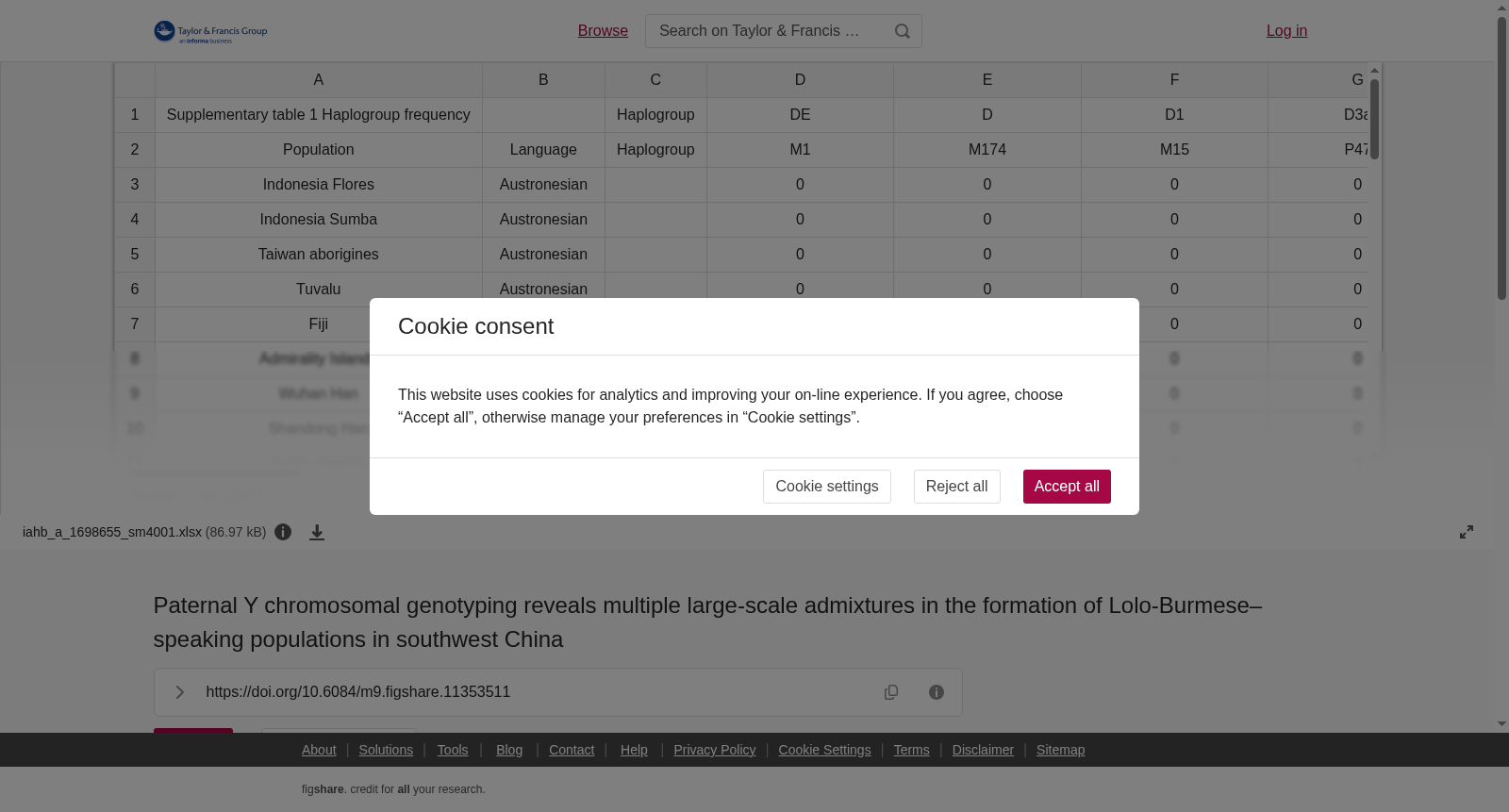
Task: Click the 'Population' cell
Action: (x=319, y=150)
